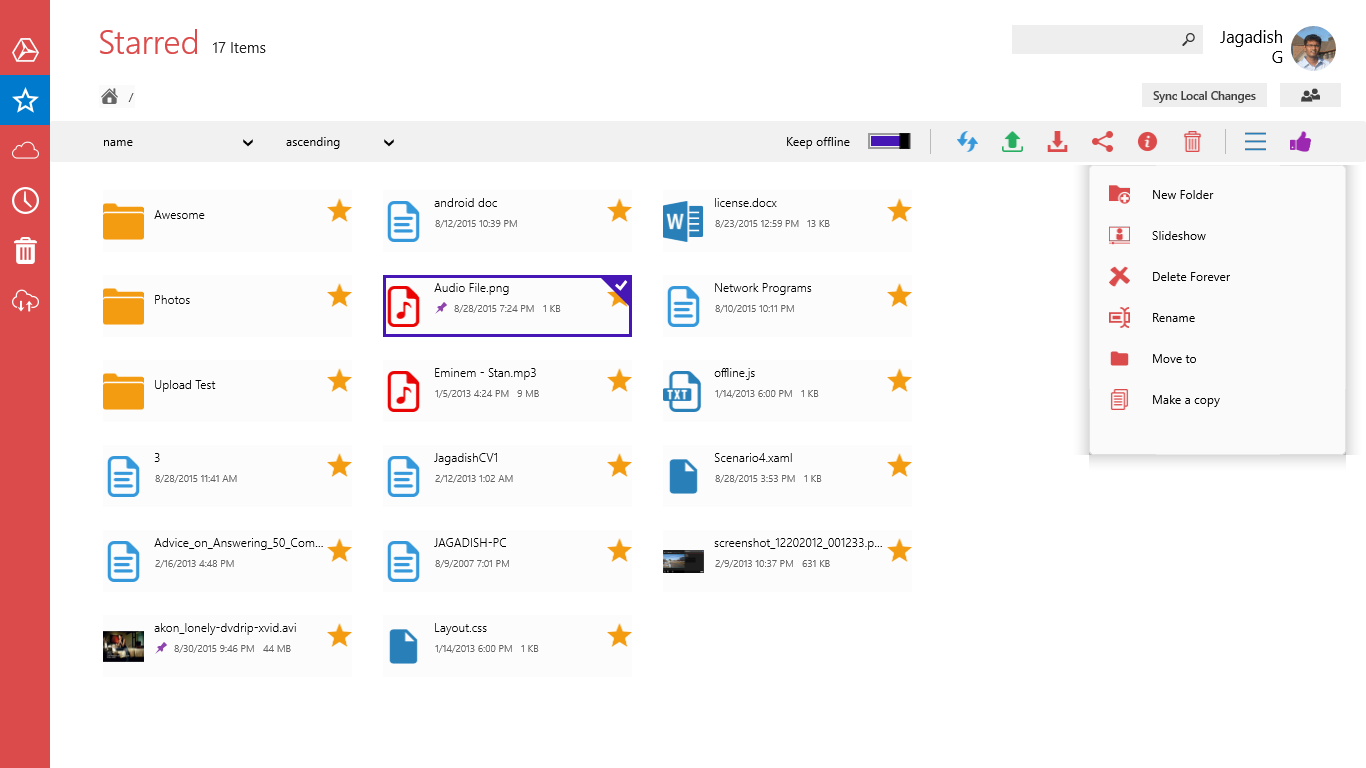Screen dimensions: 1366x768
Task: Click the people sharing button below profile
Action: [1310, 96]
